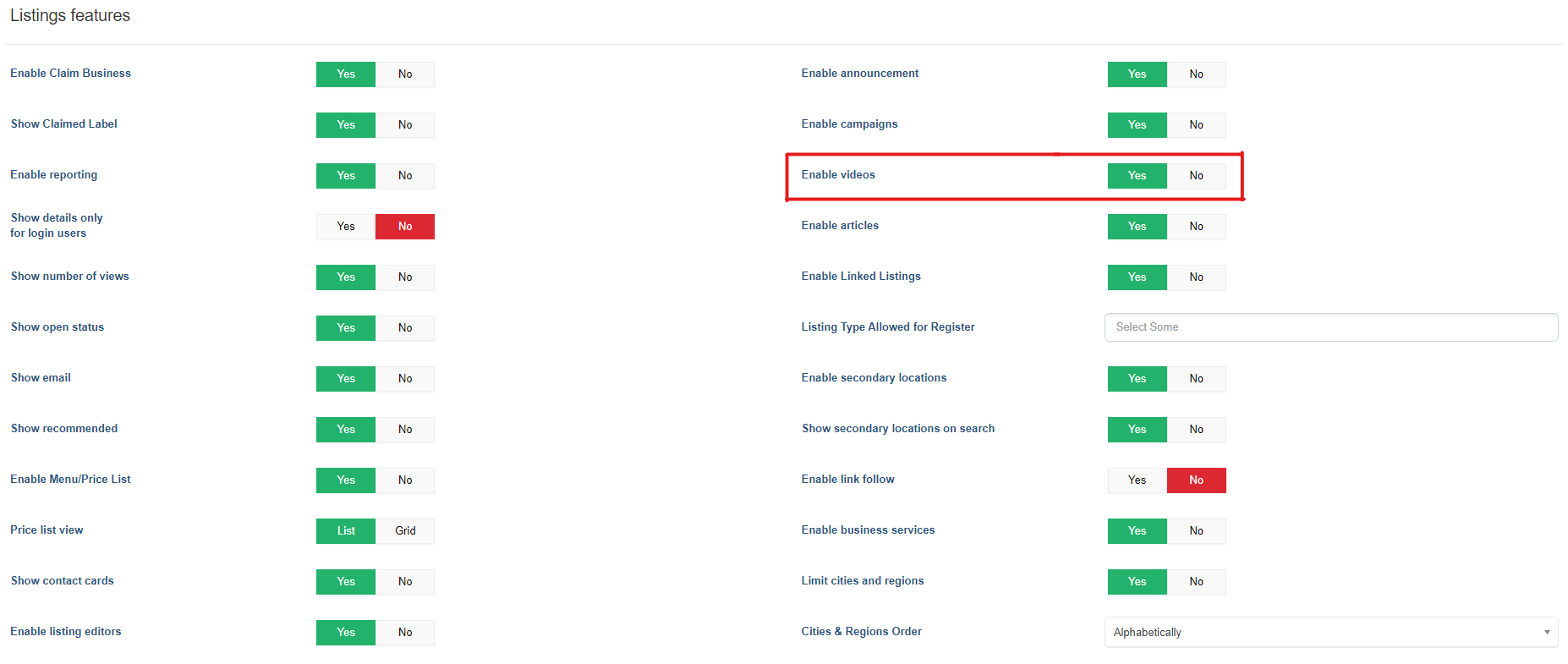Switch Price list view to Grid
Viewport: 1568px width, 664px height.
coord(405,531)
